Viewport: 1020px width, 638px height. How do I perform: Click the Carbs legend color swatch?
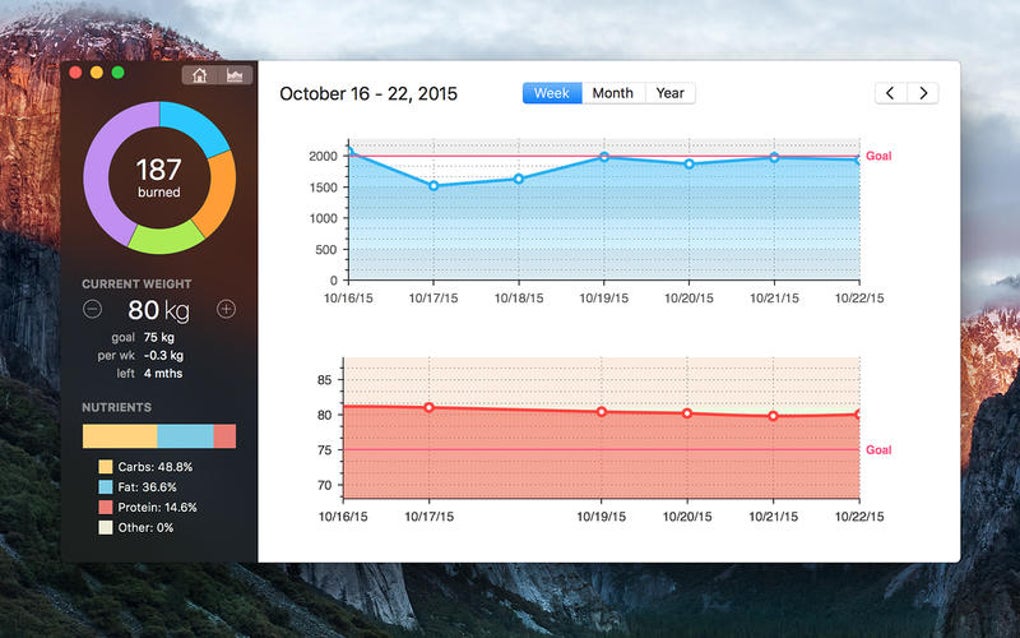click(x=105, y=467)
